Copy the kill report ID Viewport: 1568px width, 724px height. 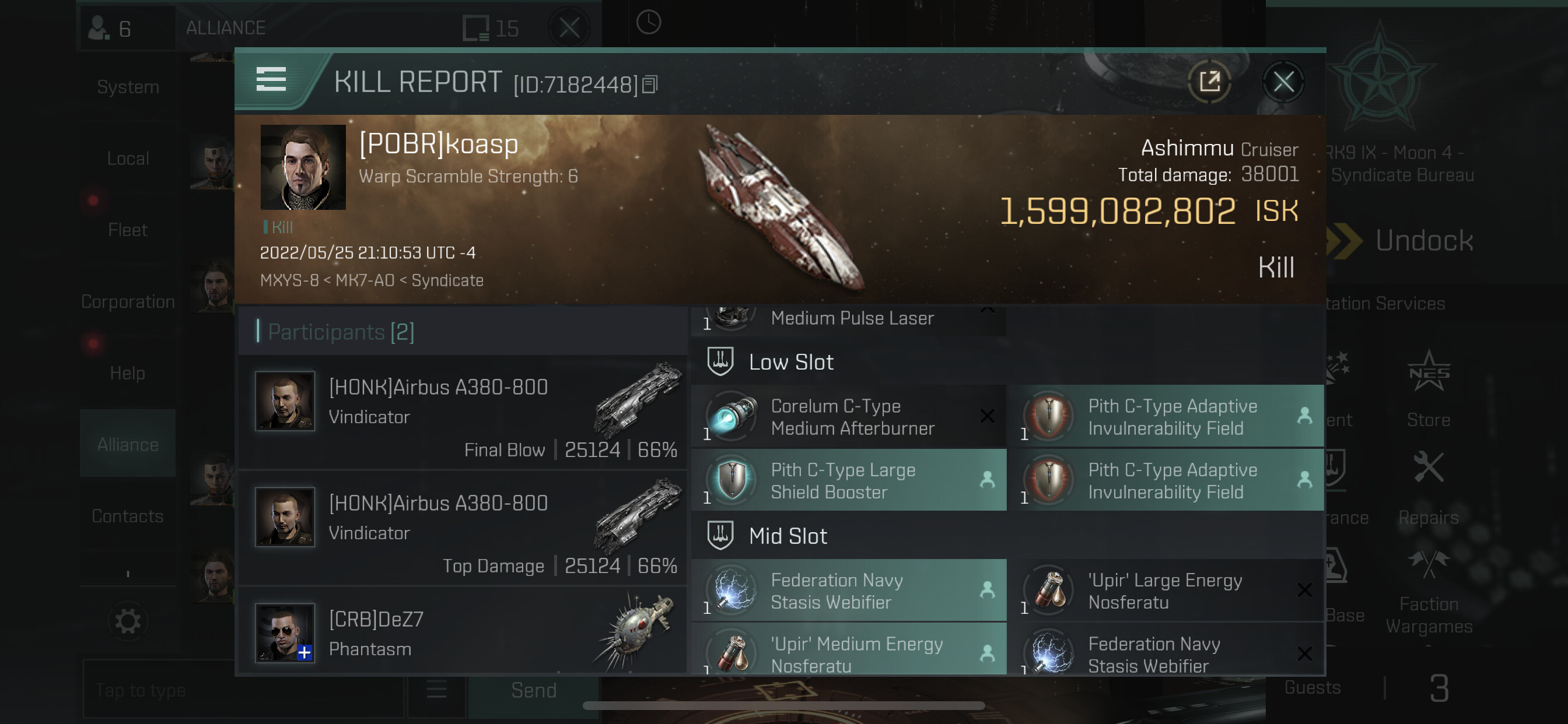(x=650, y=85)
